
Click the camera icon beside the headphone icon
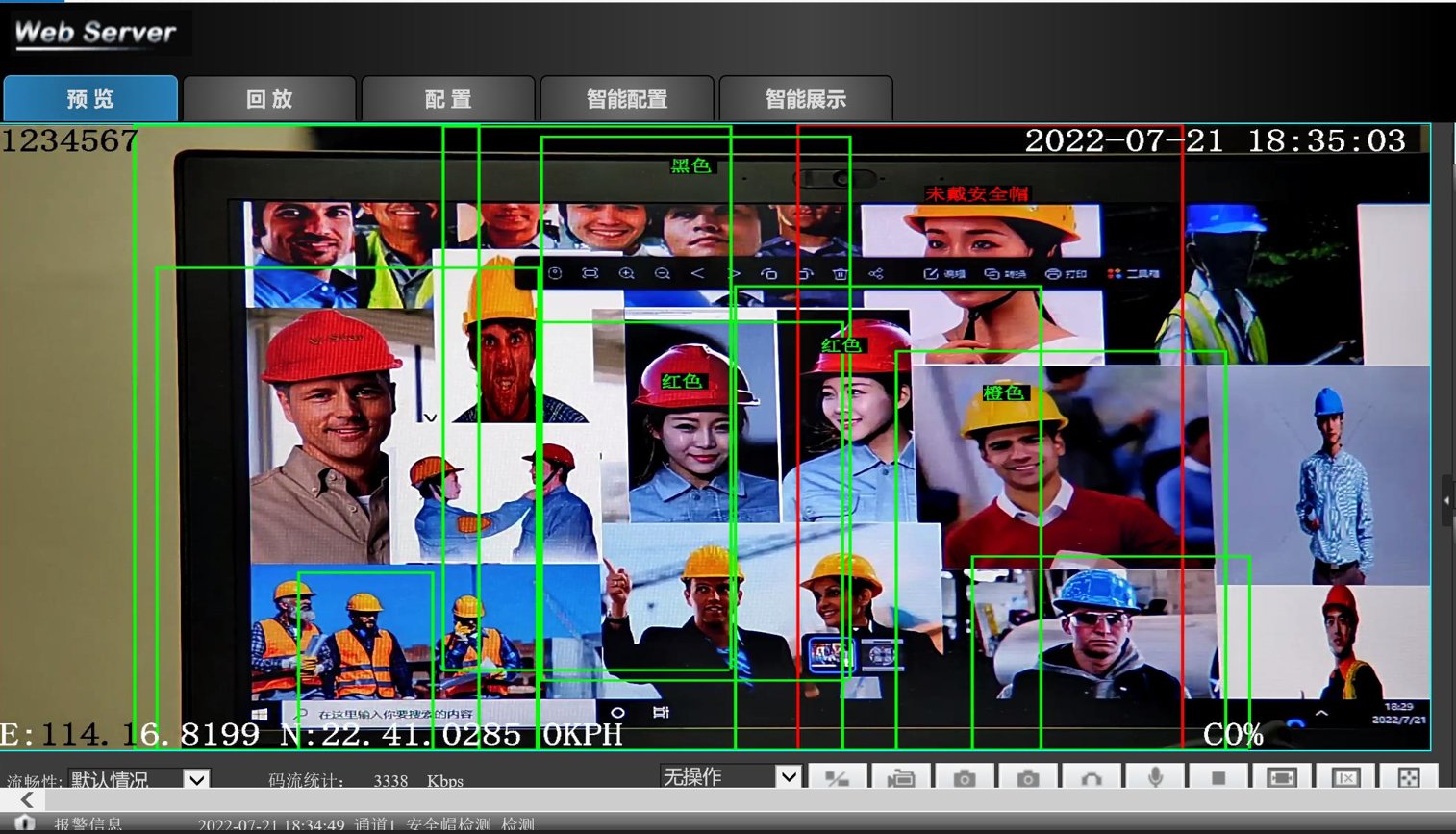point(1028,777)
